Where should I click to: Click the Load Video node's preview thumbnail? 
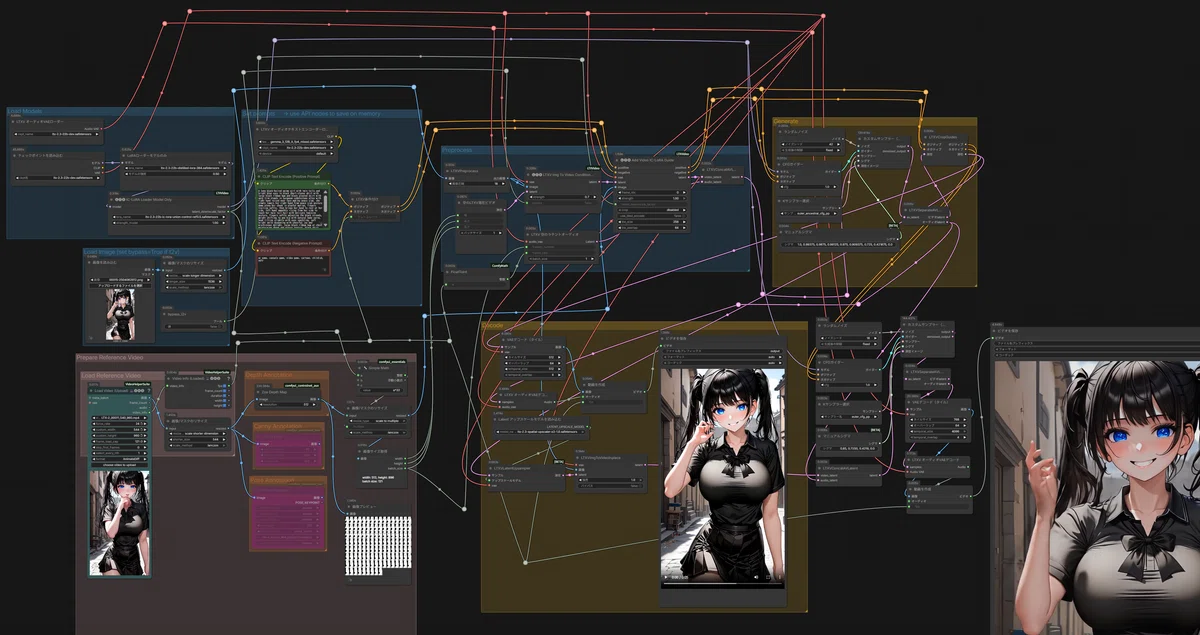pos(120,523)
